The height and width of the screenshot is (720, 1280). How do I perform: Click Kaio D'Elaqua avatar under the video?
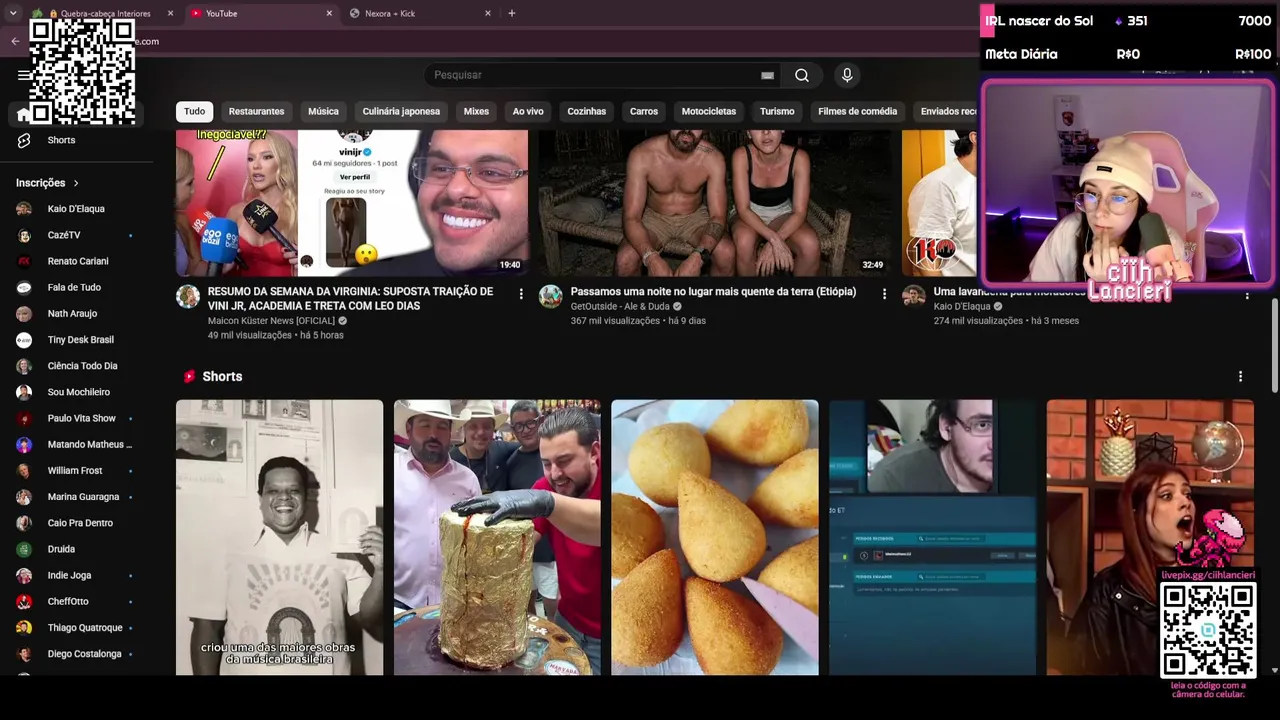tap(914, 296)
